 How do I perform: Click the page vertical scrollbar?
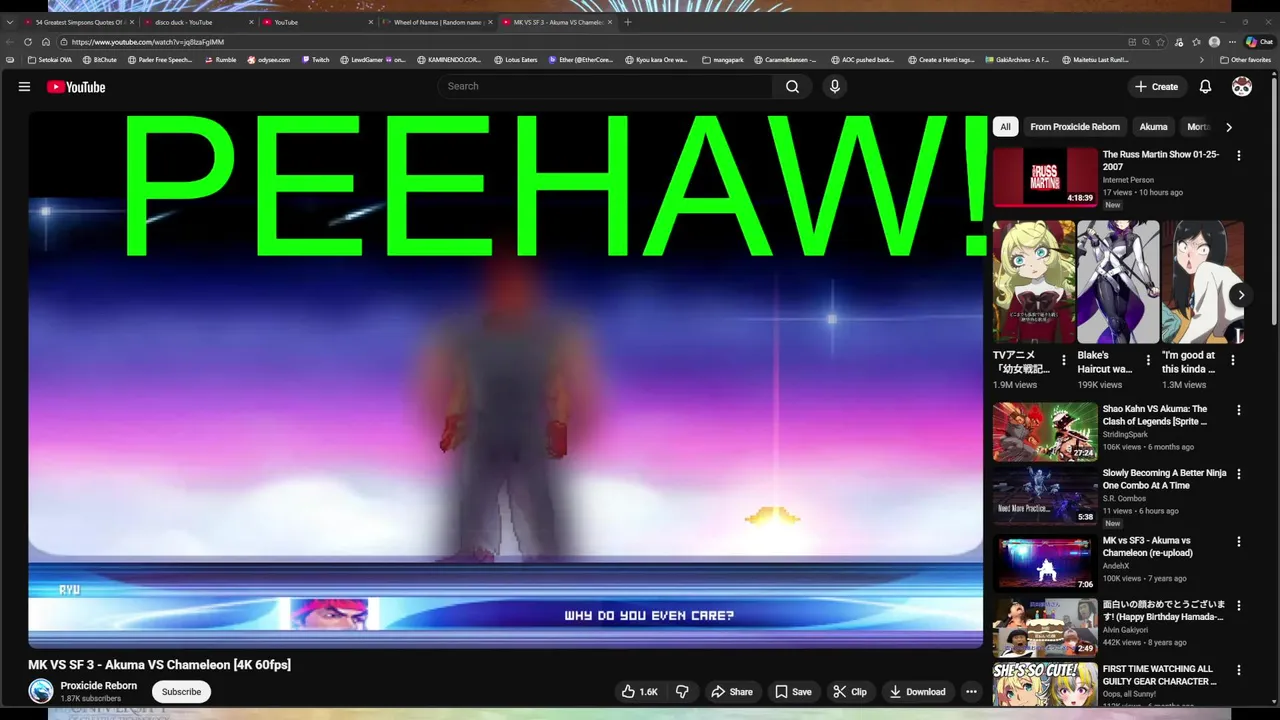pyautogui.click(x=1274, y=200)
